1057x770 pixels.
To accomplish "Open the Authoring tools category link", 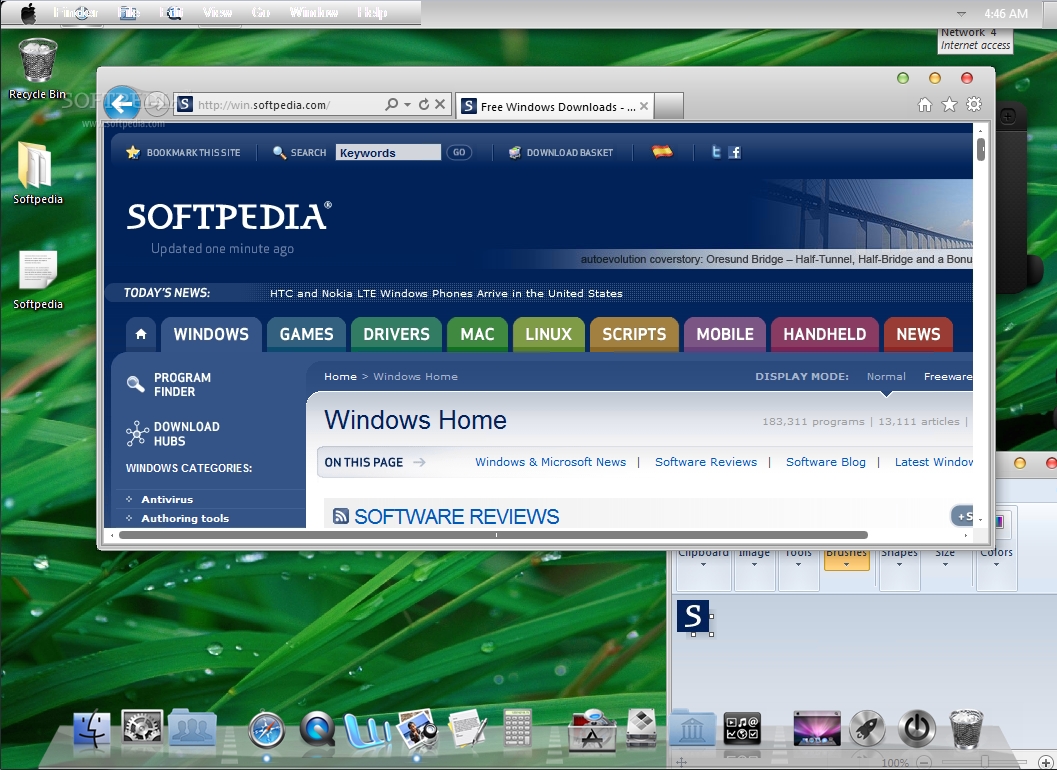I will (x=185, y=518).
